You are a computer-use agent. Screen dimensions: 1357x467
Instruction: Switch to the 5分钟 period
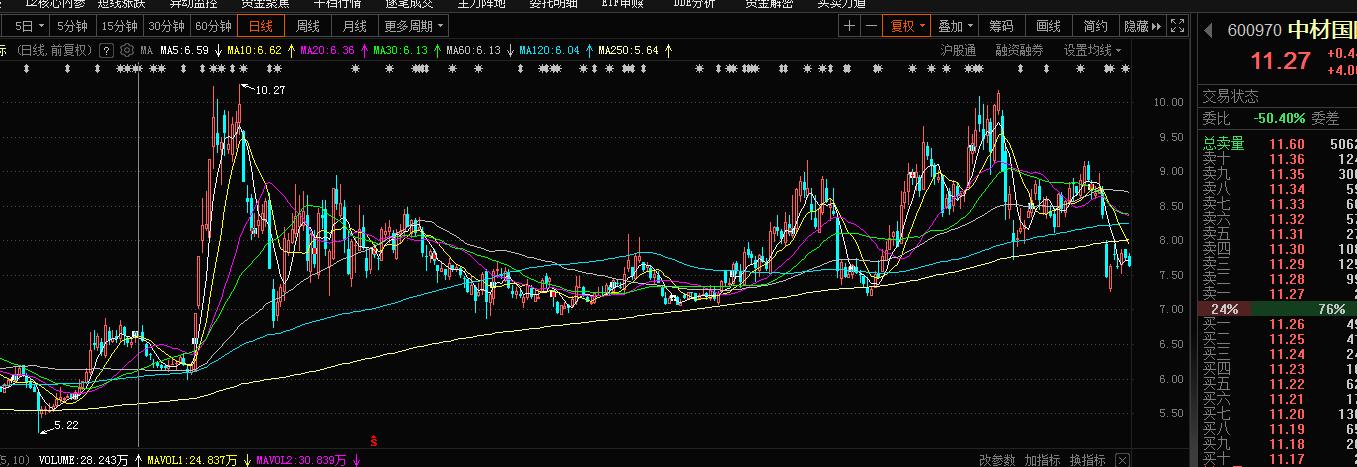75,26
